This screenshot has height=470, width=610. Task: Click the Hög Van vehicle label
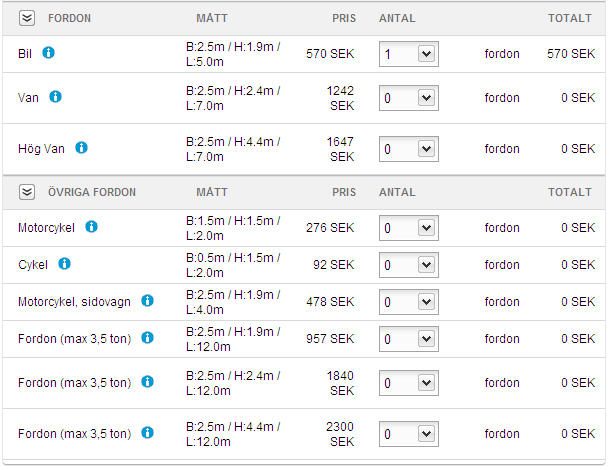(41, 149)
